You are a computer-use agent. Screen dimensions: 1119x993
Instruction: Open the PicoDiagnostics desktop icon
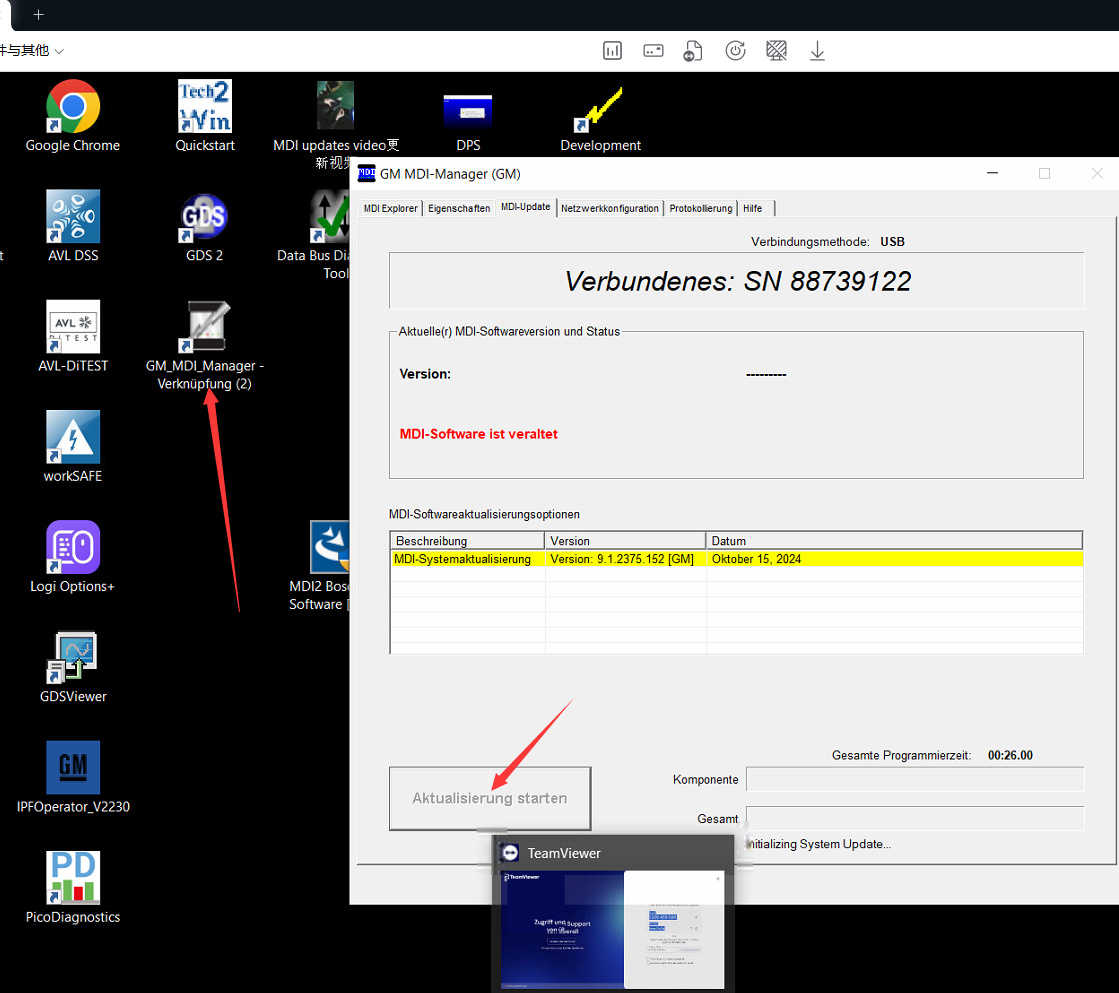pyautogui.click(x=72, y=878)
